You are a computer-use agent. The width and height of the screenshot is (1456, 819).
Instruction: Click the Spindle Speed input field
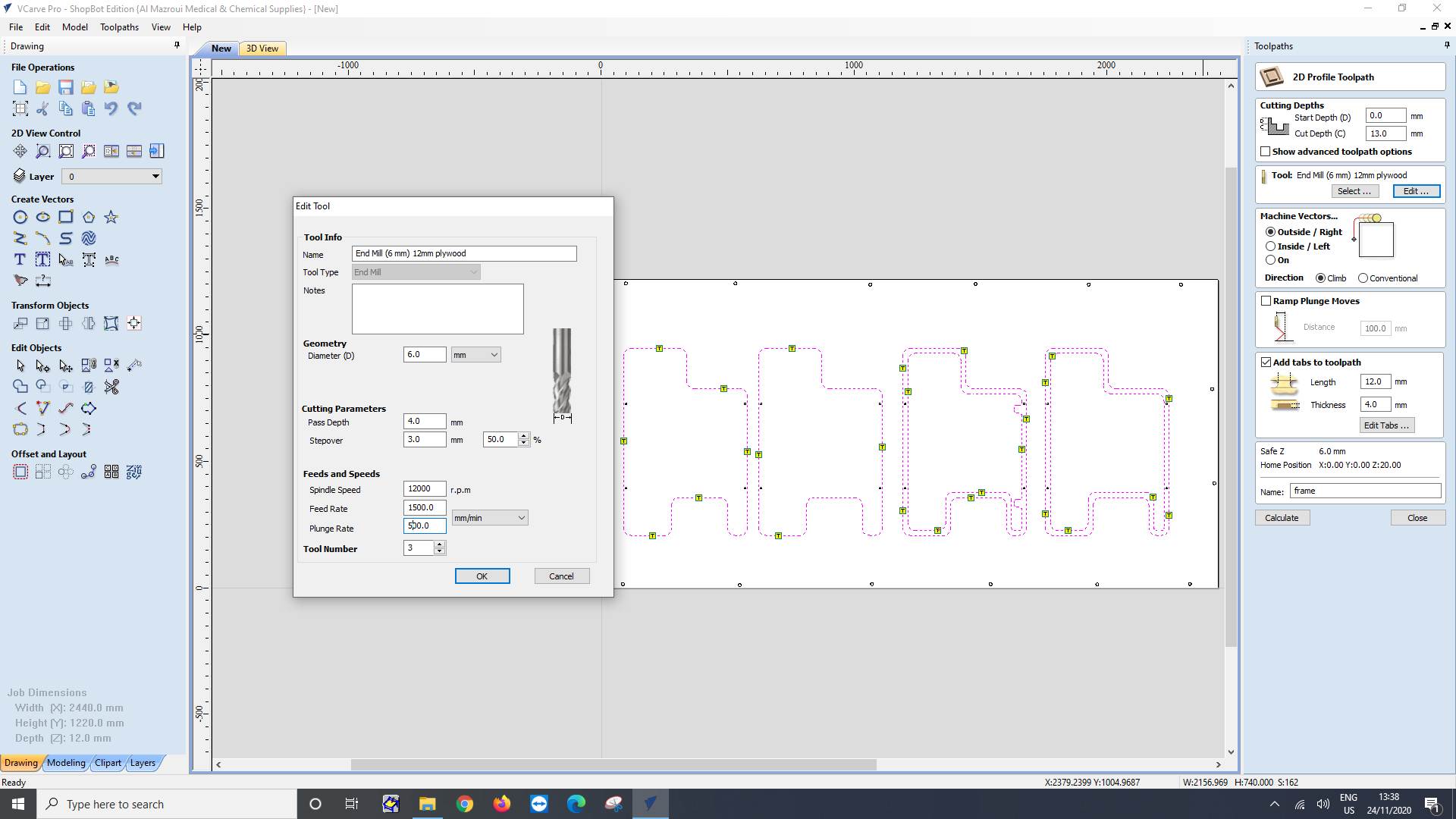424,489
